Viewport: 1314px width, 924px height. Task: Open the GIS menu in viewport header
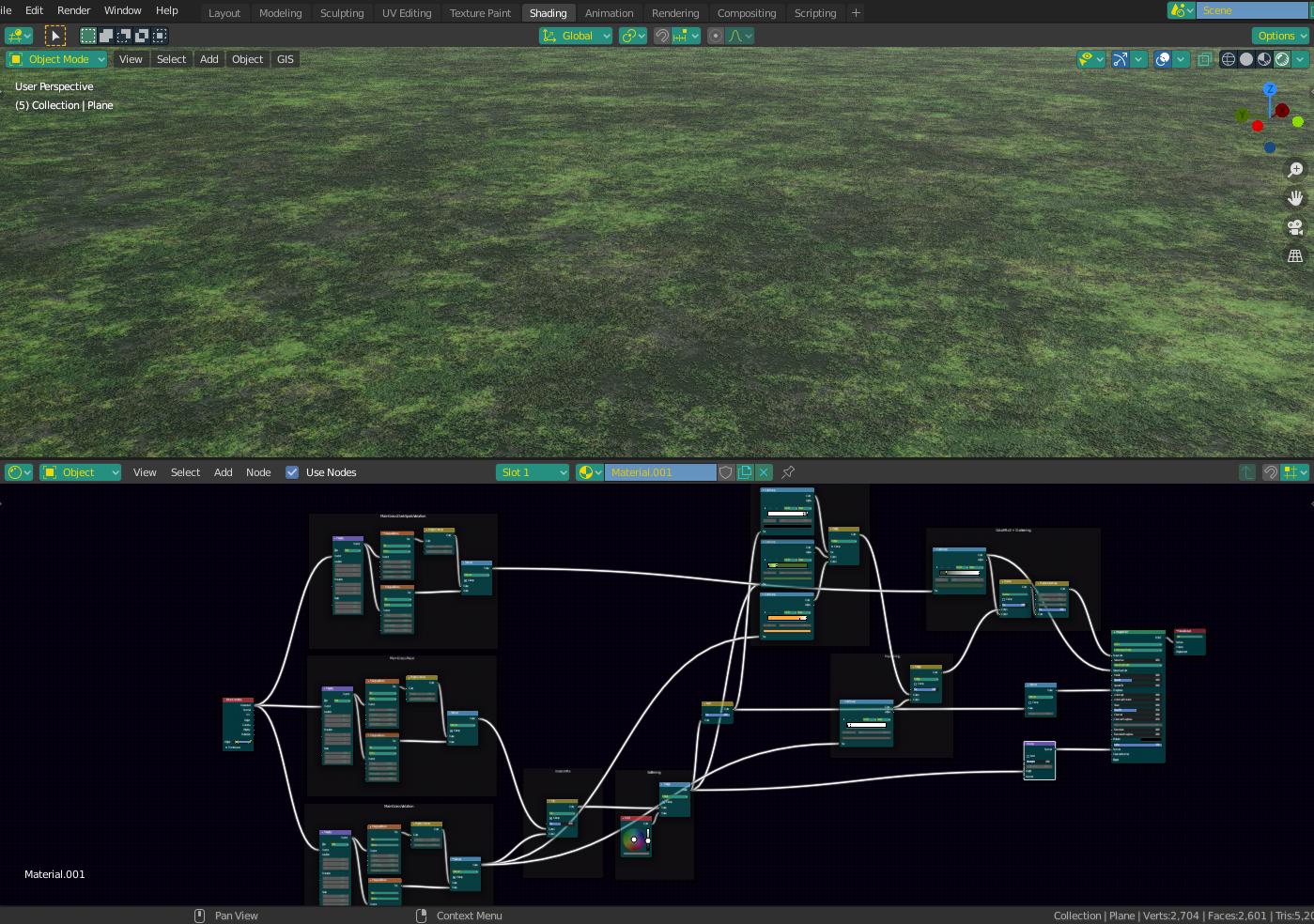(285, 59)
